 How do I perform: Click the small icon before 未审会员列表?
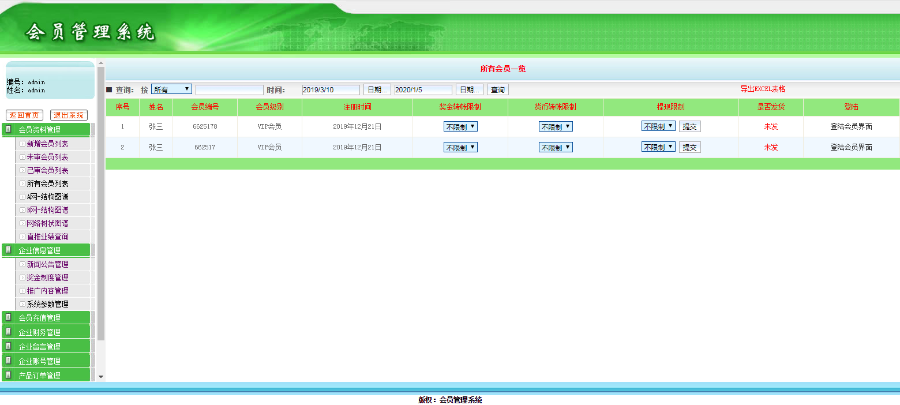click(x=22, y=157)
